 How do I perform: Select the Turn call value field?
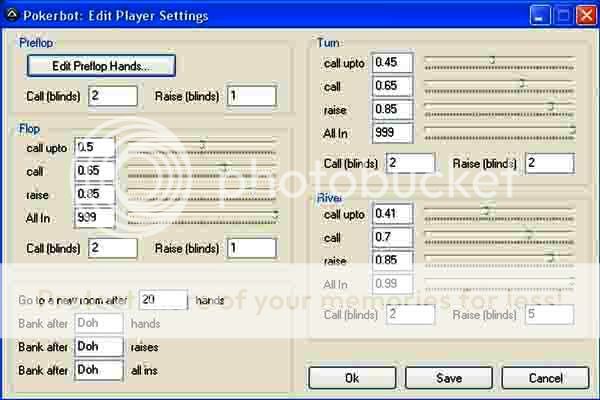tap(393, 86)
